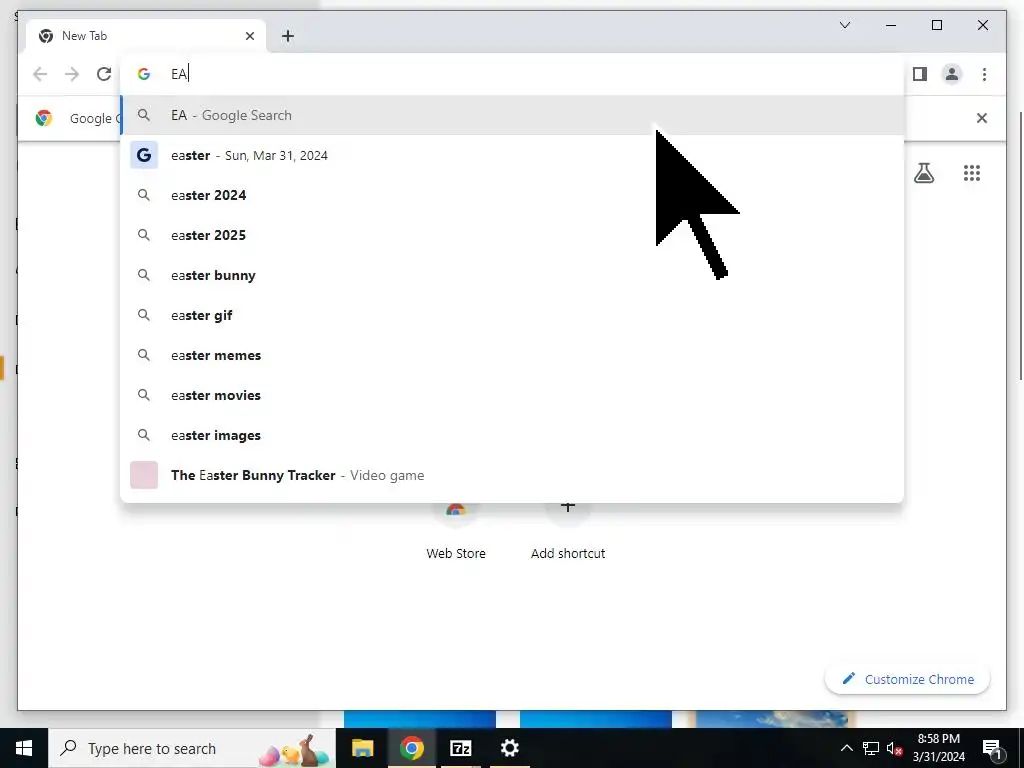Click the muted volume icon in tray
Image resolution: width=1024 pixels, height=768 pixels.
click(x=895, y=748)
